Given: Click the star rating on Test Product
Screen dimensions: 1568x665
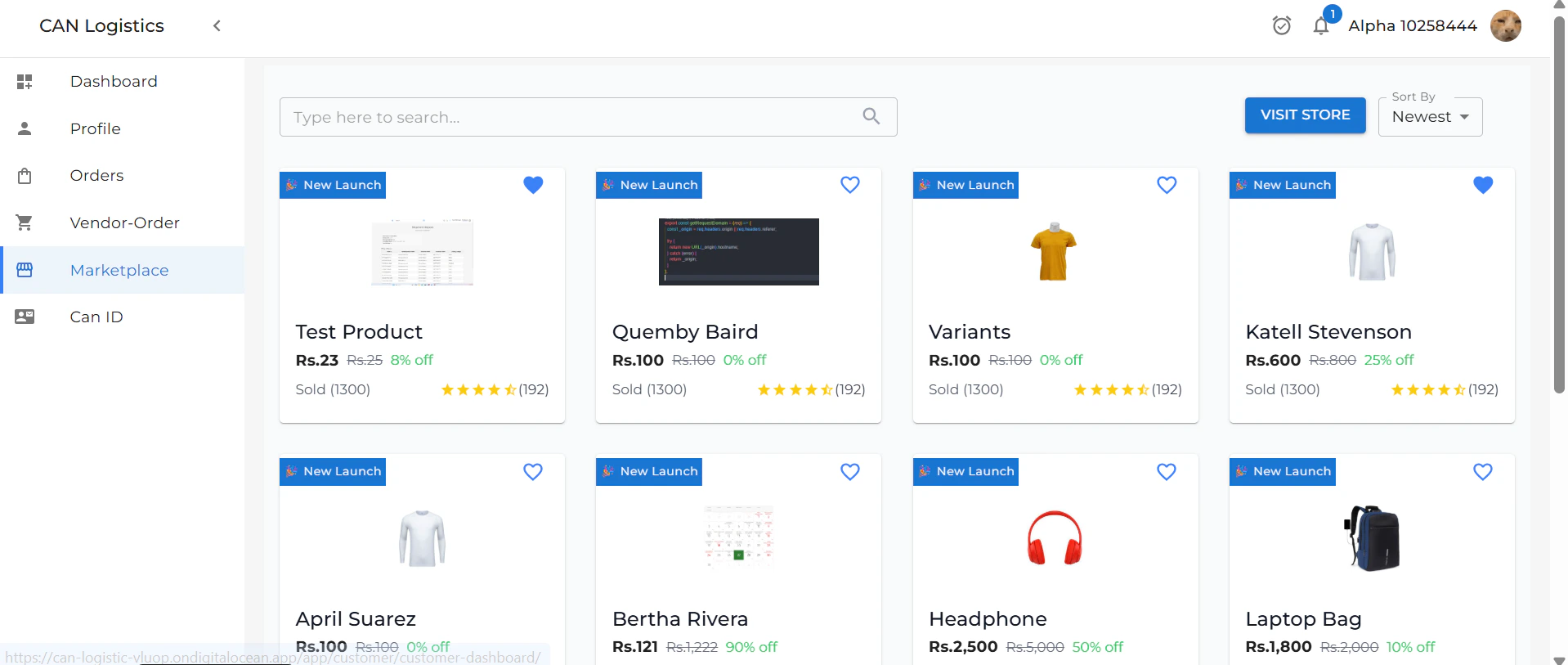Looking at the screenshot, I should (x=478, y=390).
